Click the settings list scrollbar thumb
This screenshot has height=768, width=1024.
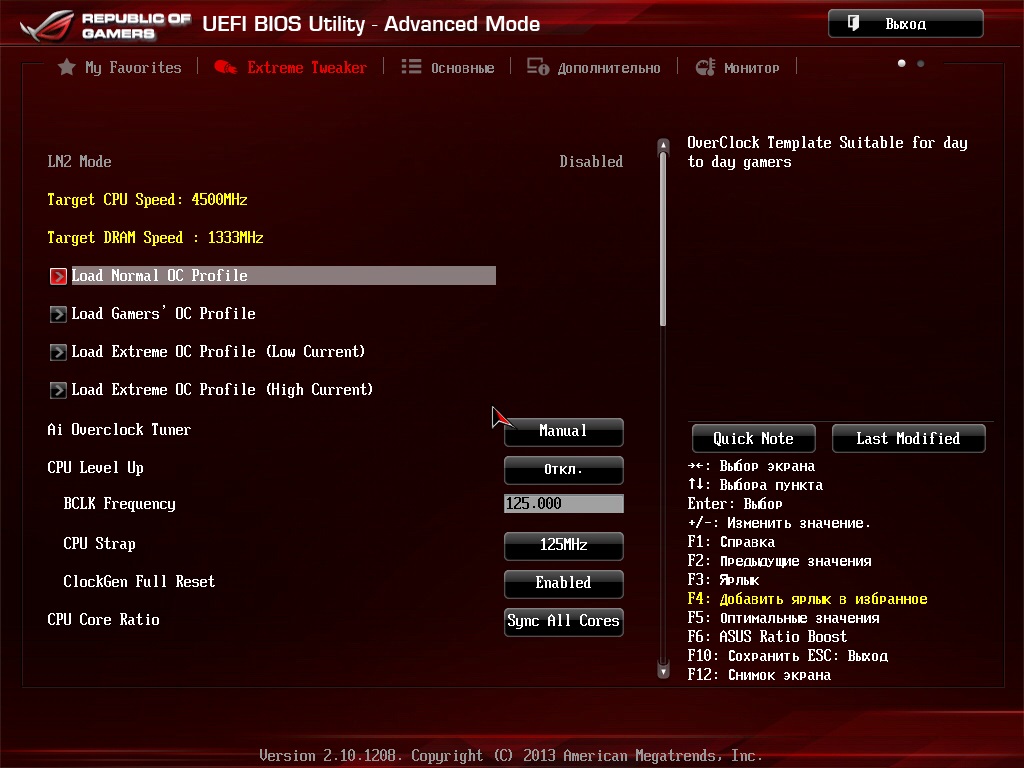[664, 238]
